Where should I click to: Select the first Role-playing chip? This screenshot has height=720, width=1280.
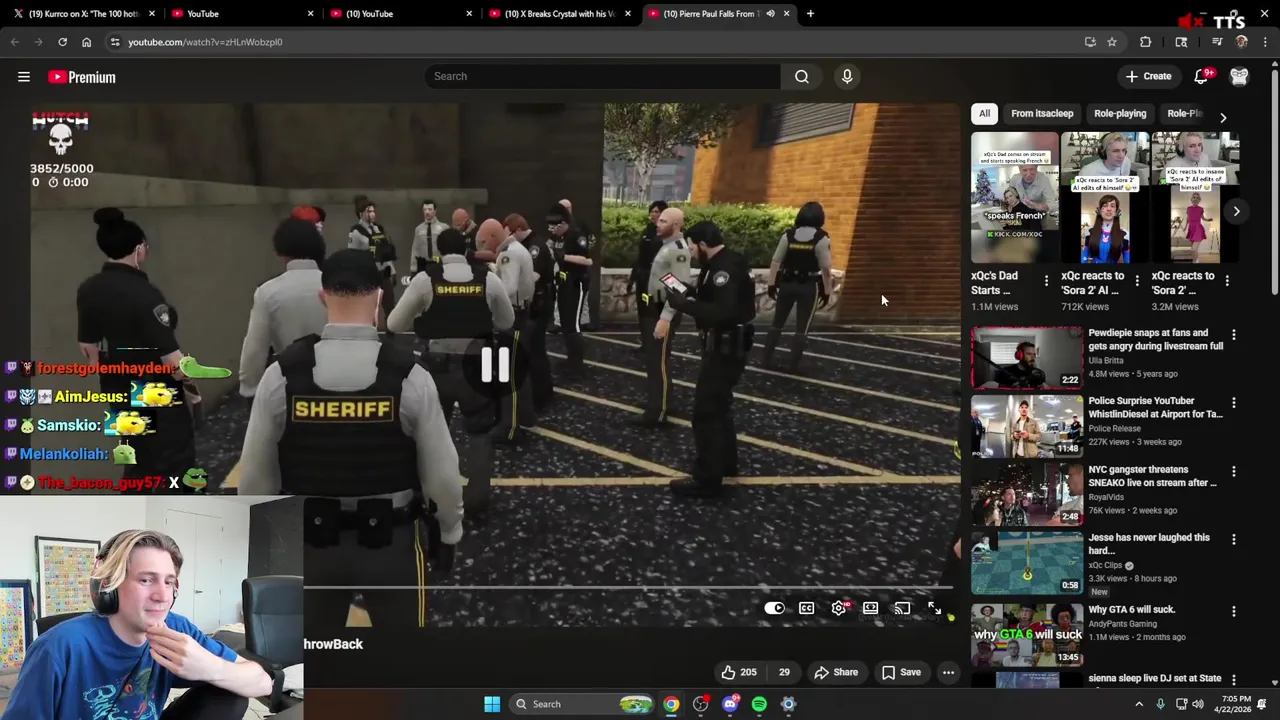1120,113
